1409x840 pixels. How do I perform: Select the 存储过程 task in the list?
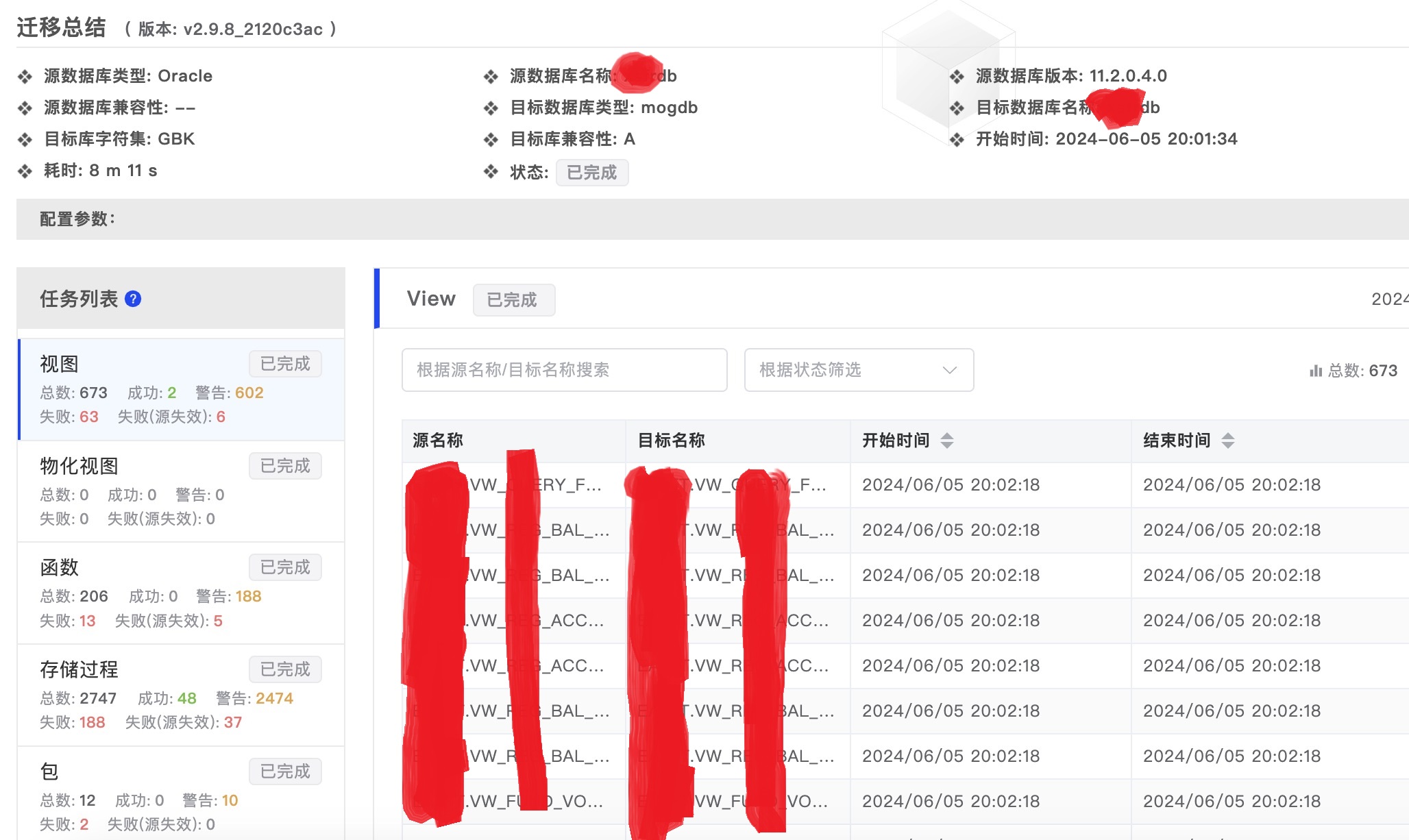182,695
